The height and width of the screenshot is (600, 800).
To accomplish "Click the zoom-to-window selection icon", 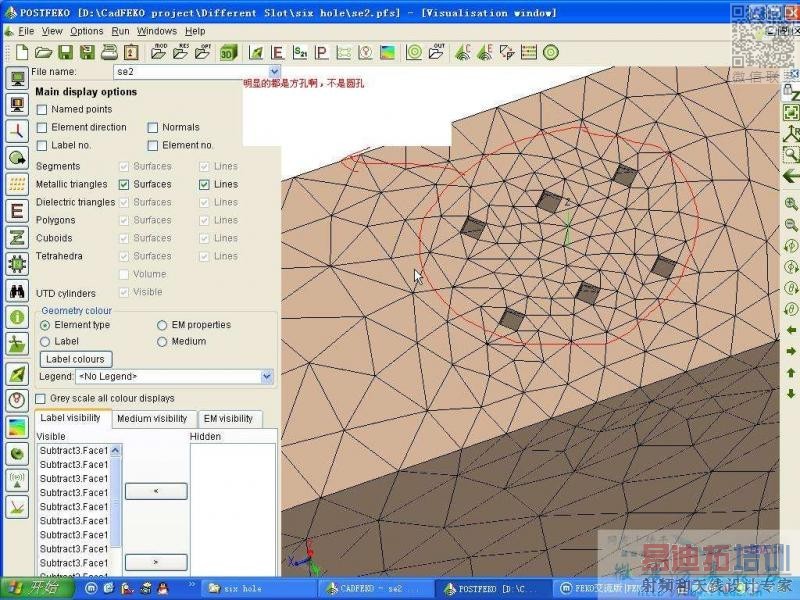I will click(791, 154).
